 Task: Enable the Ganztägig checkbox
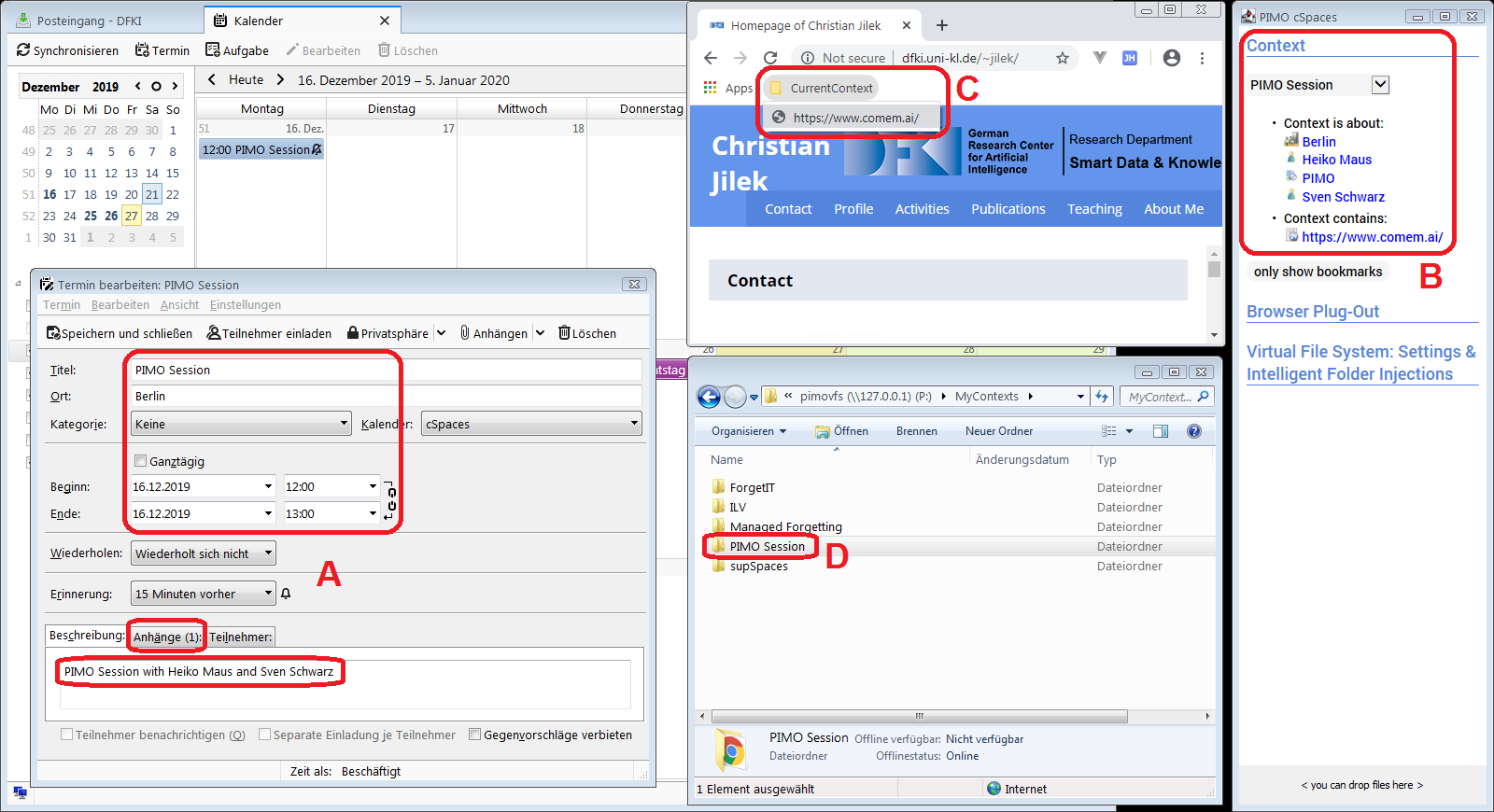point(140,461)
